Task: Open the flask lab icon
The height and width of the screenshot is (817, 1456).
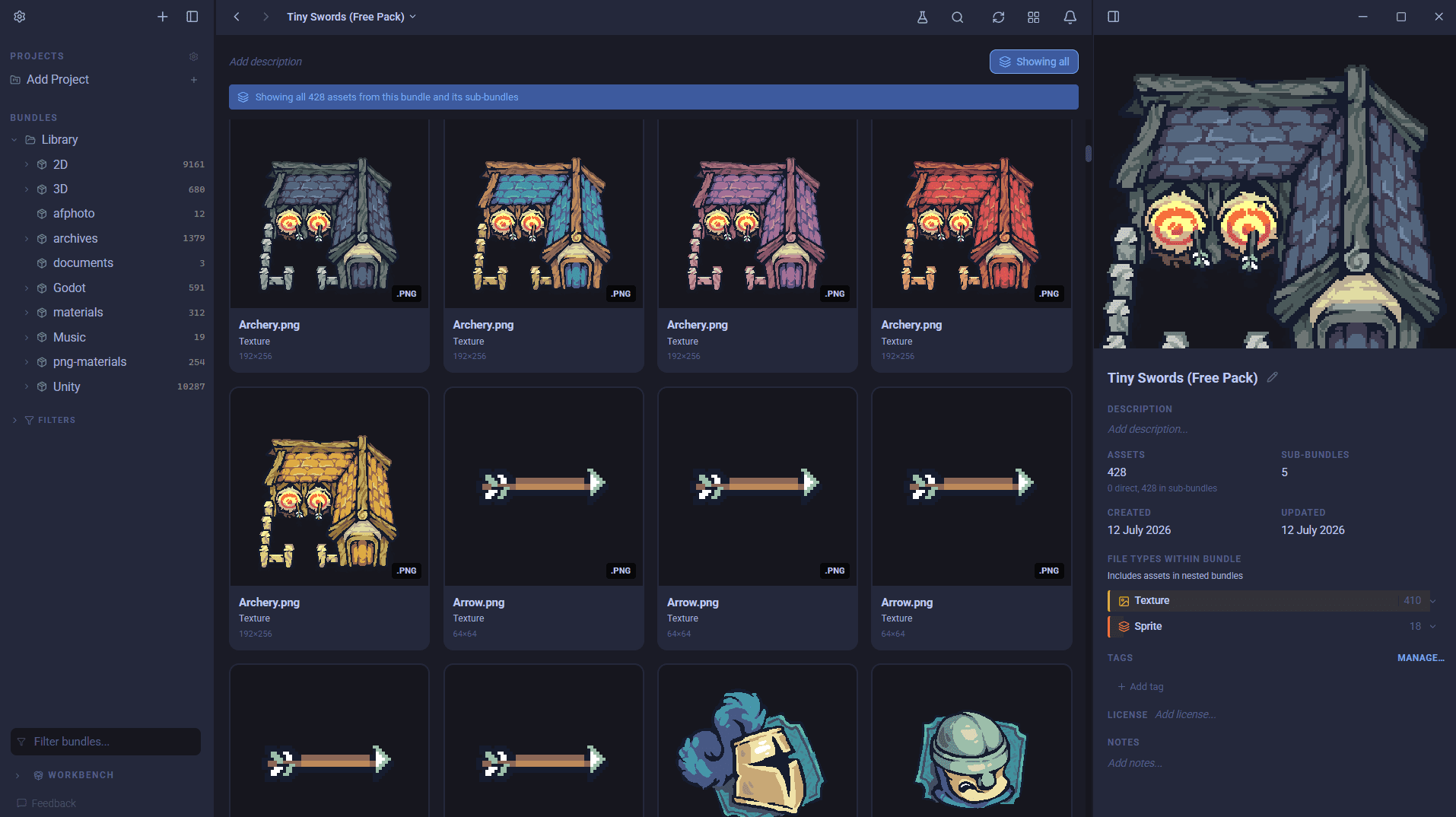Action: [x=922, y=17]
